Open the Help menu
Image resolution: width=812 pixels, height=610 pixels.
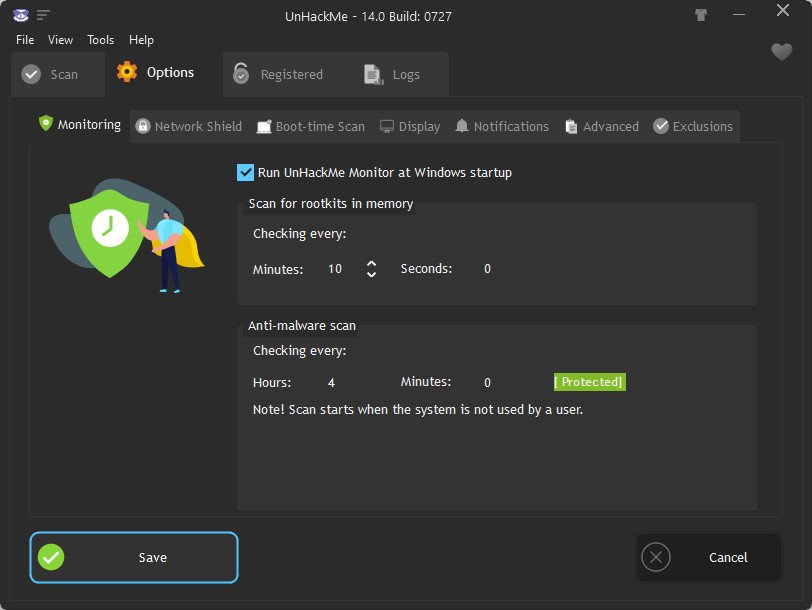point(141,40)
